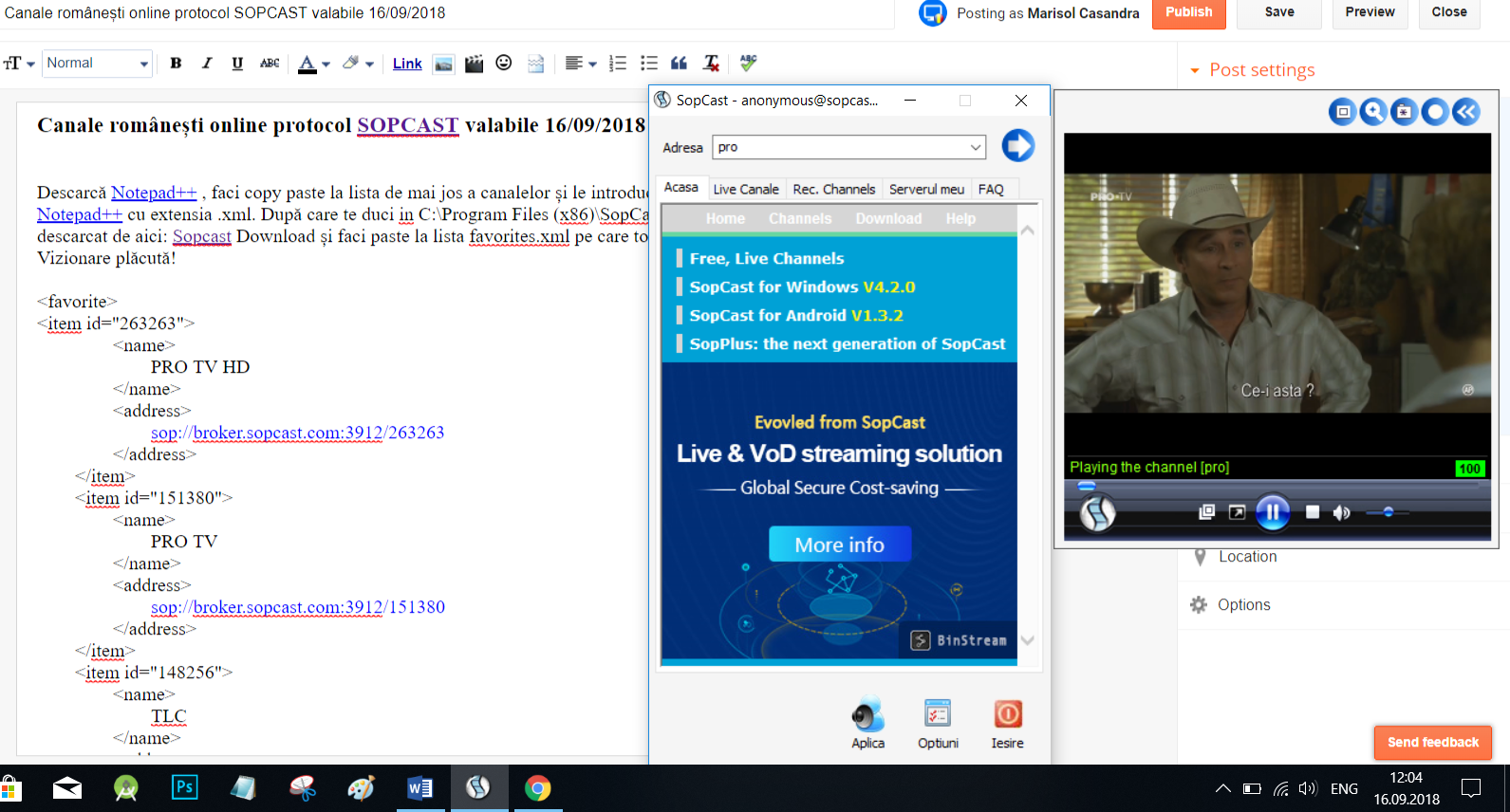The image size is (1510, 812).
Task: Open the insert emoji smiley icon
Action: point(504,63)
